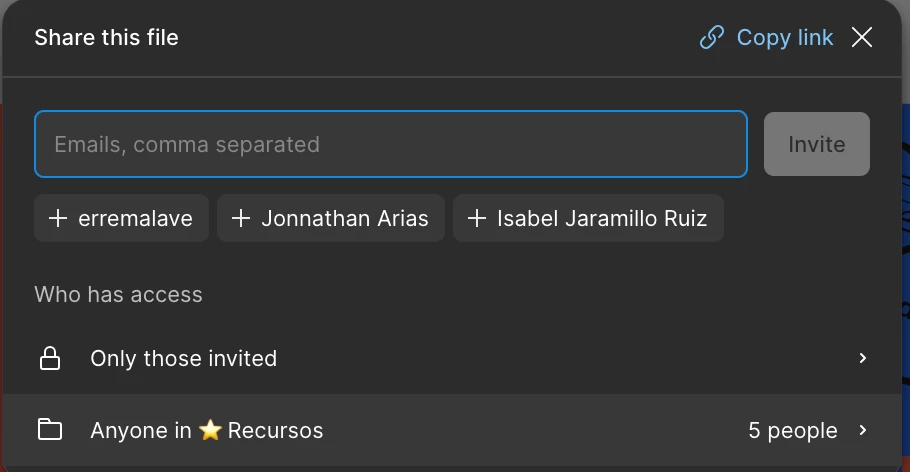Add erremalave as invitee
The image size is (910, 472).
point(121,218)
